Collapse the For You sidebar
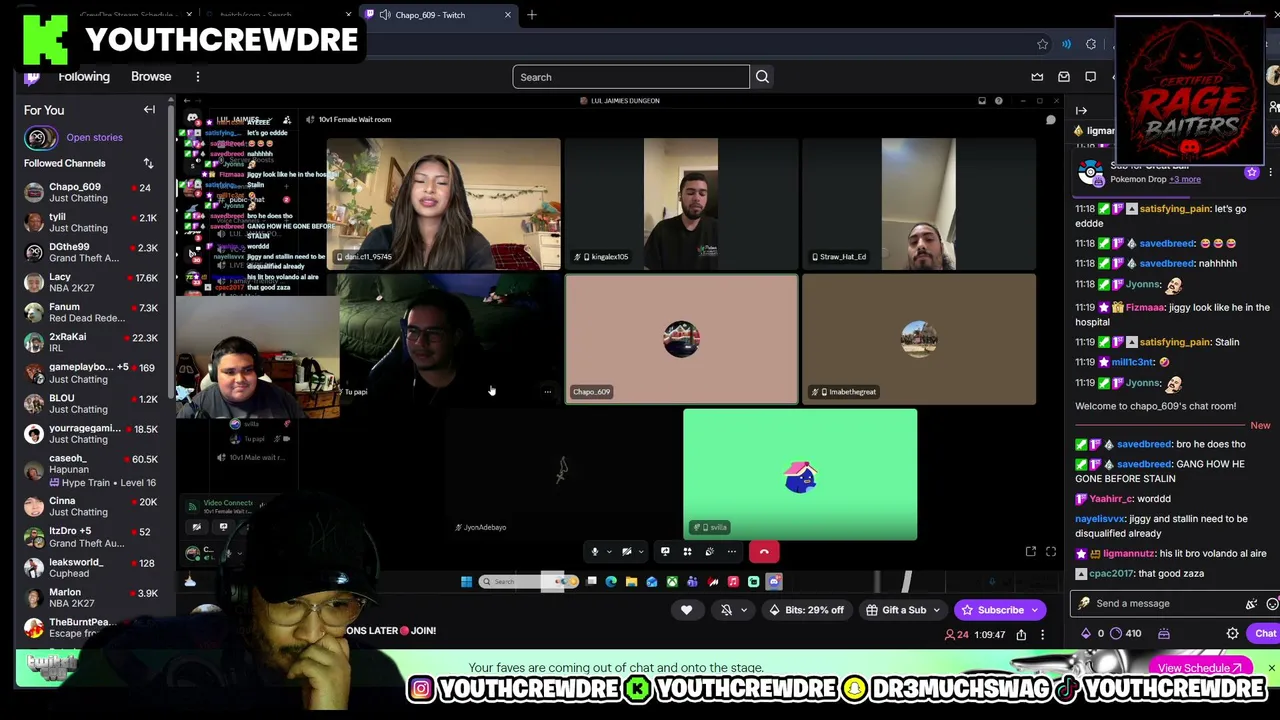This screenshot has width=1280, height=720. tap(149, 110)
